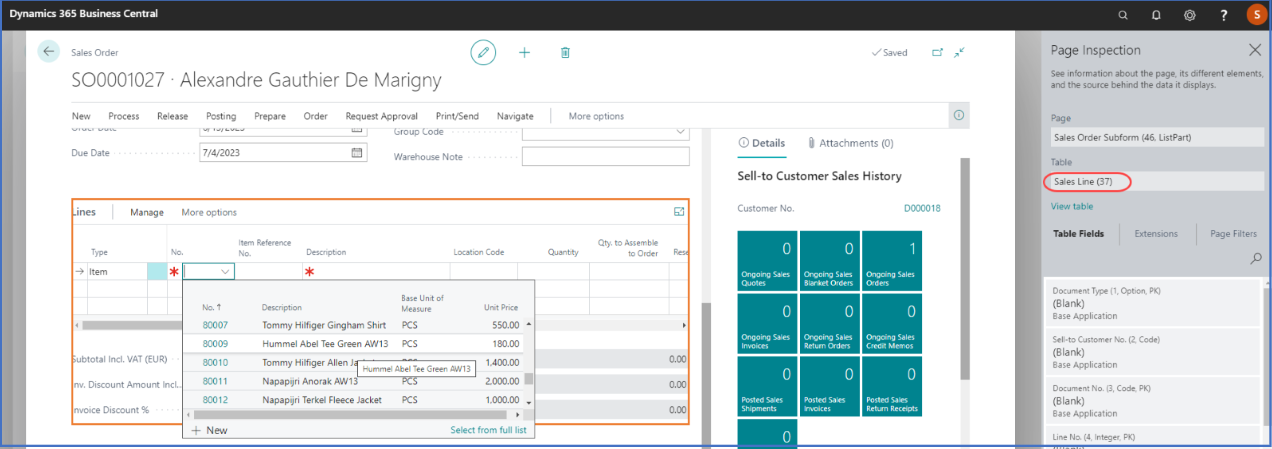Open the item No. dropdown arrow
The height and width of the screenshot is (449, 1272).
(226, 271)
